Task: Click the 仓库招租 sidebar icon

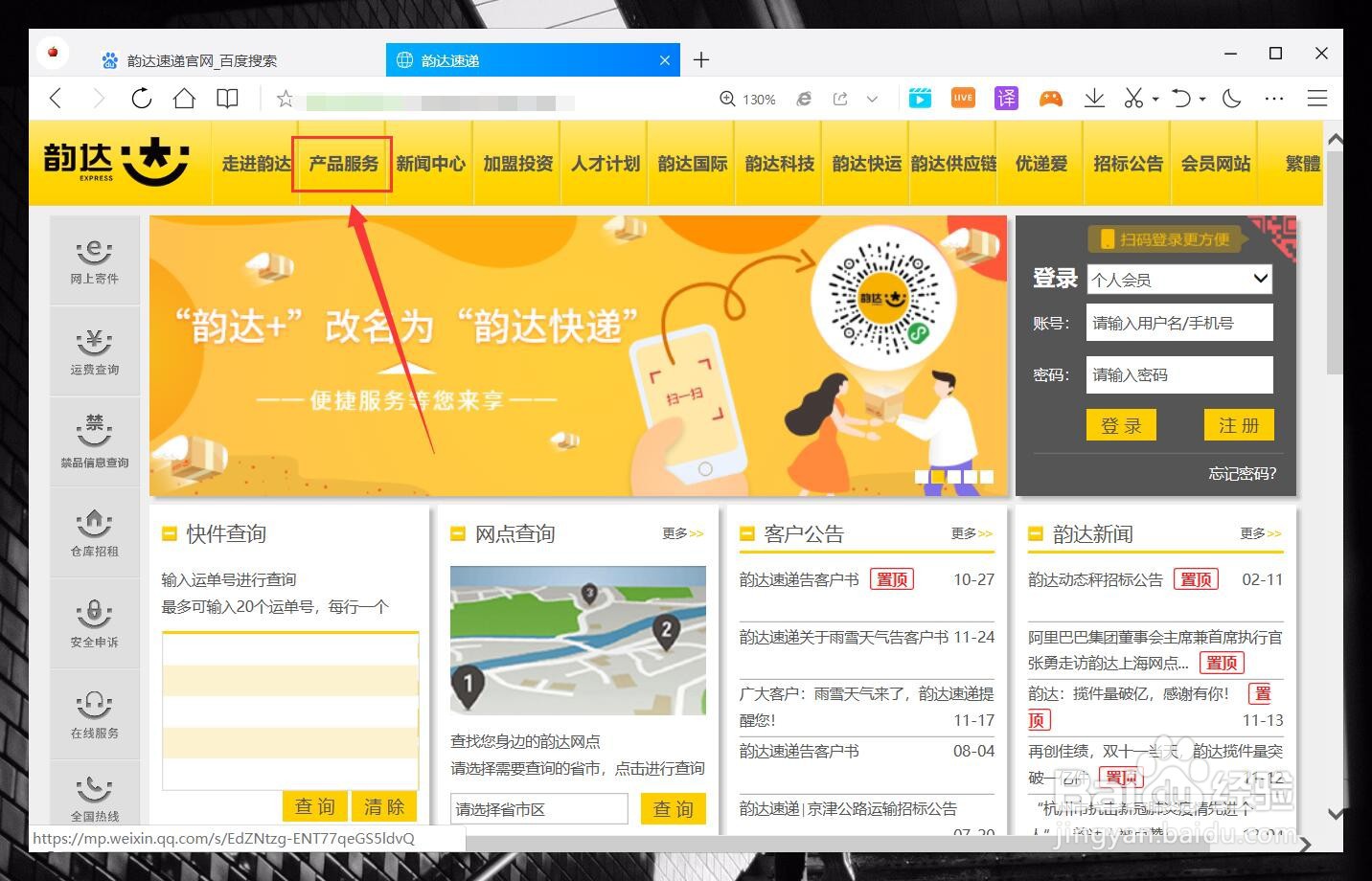Action: [94, 532]
